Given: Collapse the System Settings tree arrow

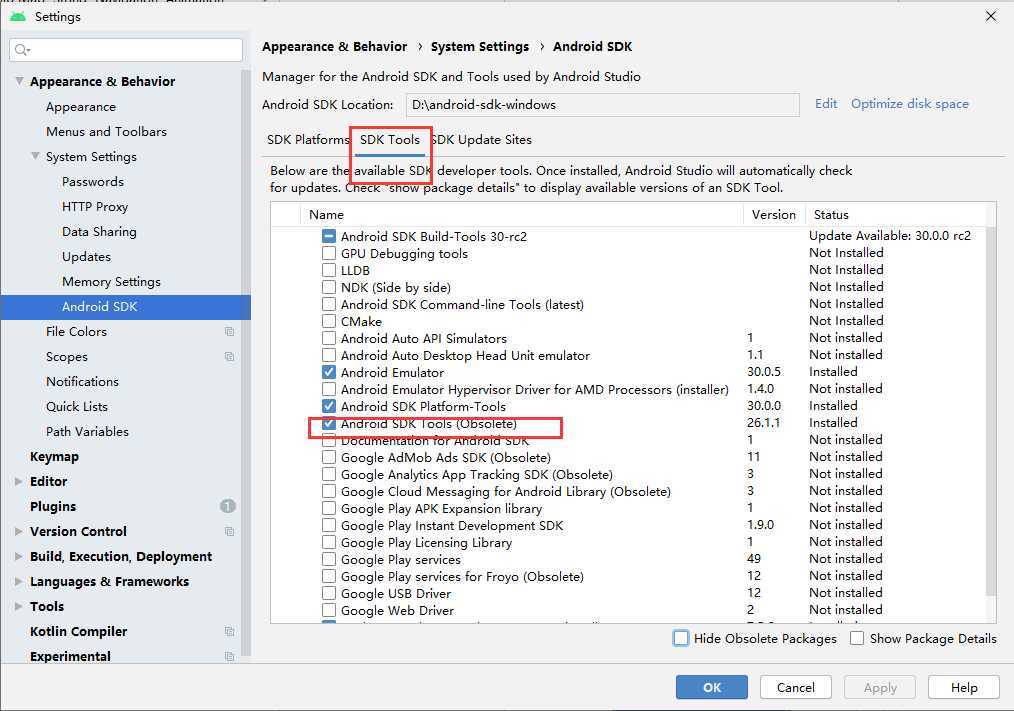Looking at the screenshot, I should coord(36,156).
